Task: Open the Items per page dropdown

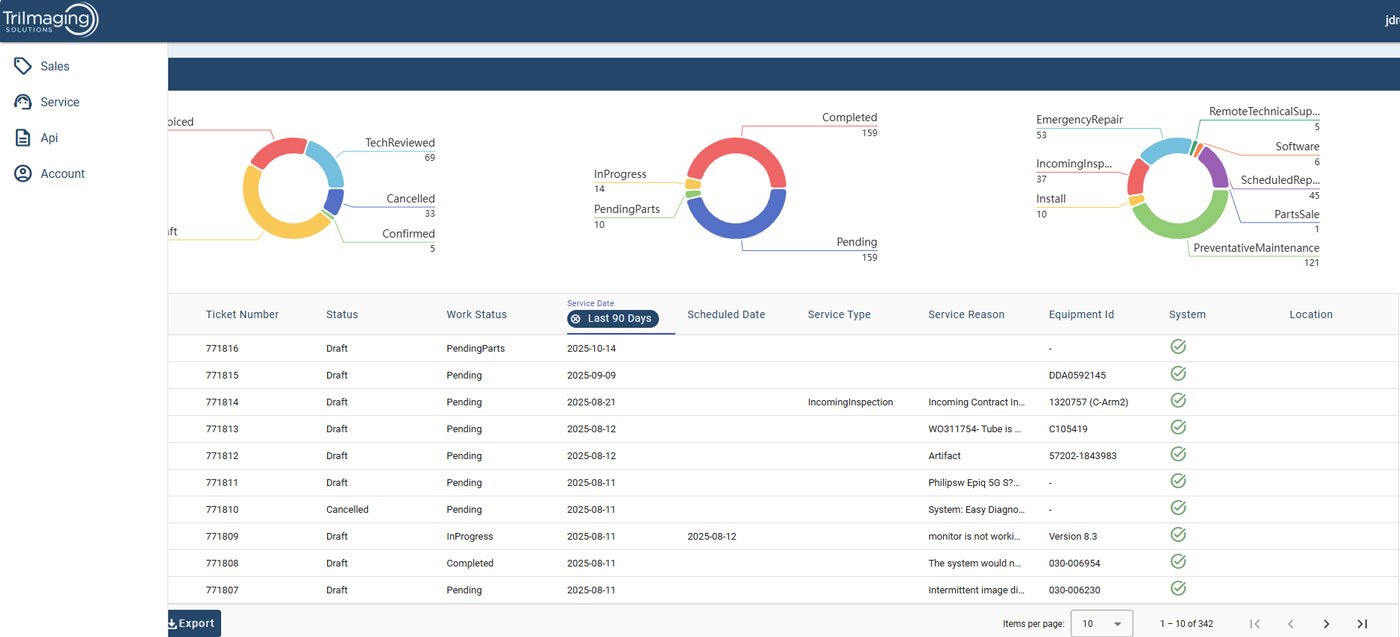Action: pyautogui.click(x=1101, y=624)
